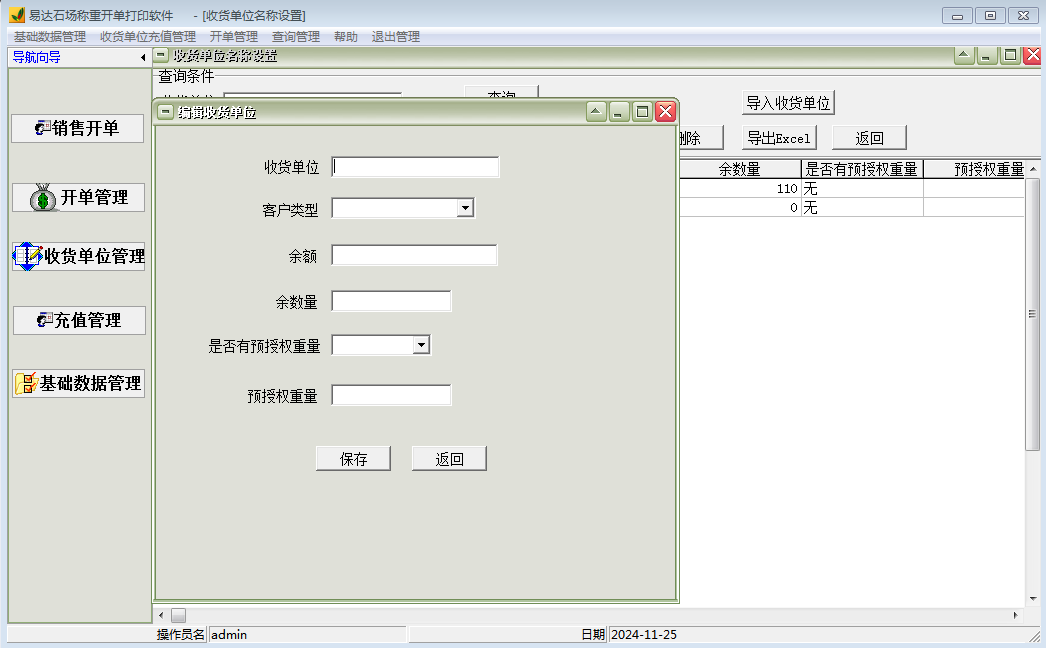Click the bottom horizontal scrollbar of the list
The image size is (1046, 648).
tap(178, 615)
